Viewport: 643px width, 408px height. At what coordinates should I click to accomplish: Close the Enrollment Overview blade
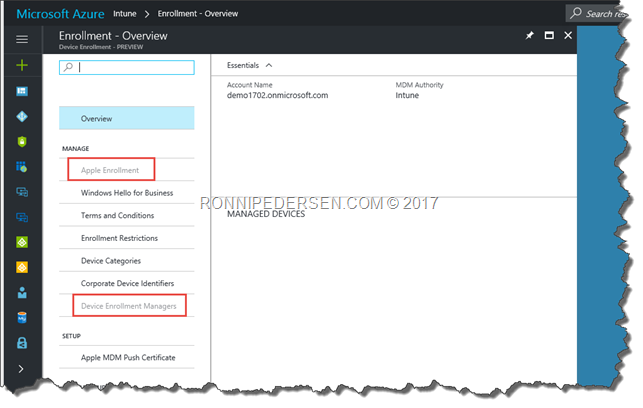pyautogui.click(x=568, y=36)
